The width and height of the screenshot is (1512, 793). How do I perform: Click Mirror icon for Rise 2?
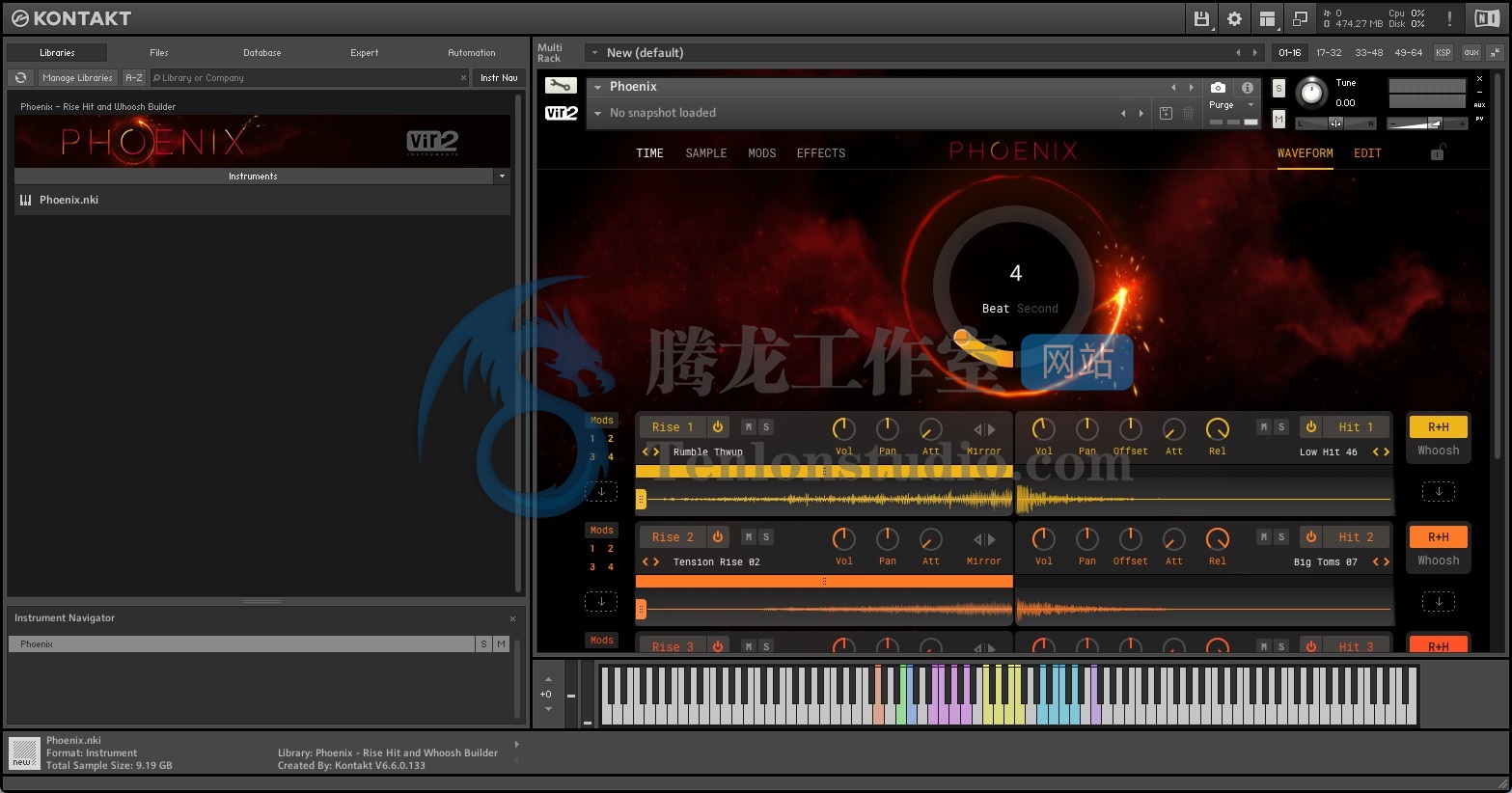[x=984, y=539]
